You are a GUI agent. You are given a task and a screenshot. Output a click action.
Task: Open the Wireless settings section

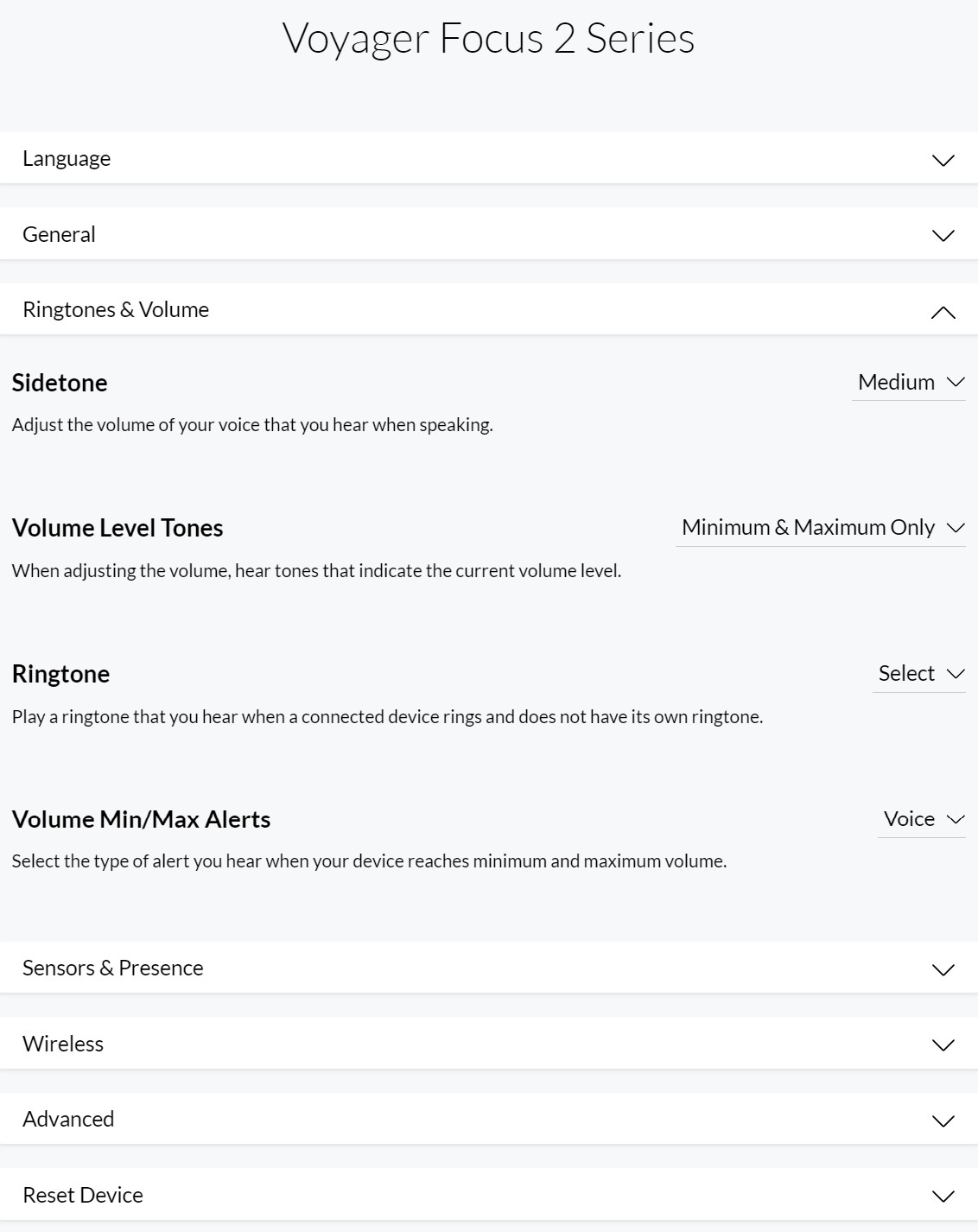coord(63,1044)
